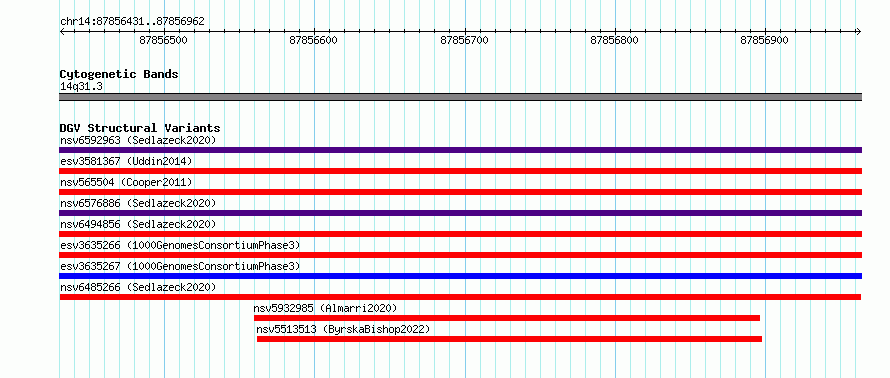Screen dimensions: 890x378
Task: Open variant label nsv6485266 (Sedlazeck2020)
Action: coord(138,287)
